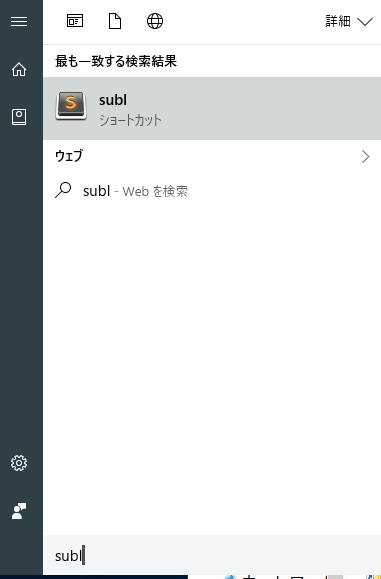The width and height of the screenshot is (381, 579).
Task: Open the Home view in Cortana sidebar
Action: [x=19, y=69]
